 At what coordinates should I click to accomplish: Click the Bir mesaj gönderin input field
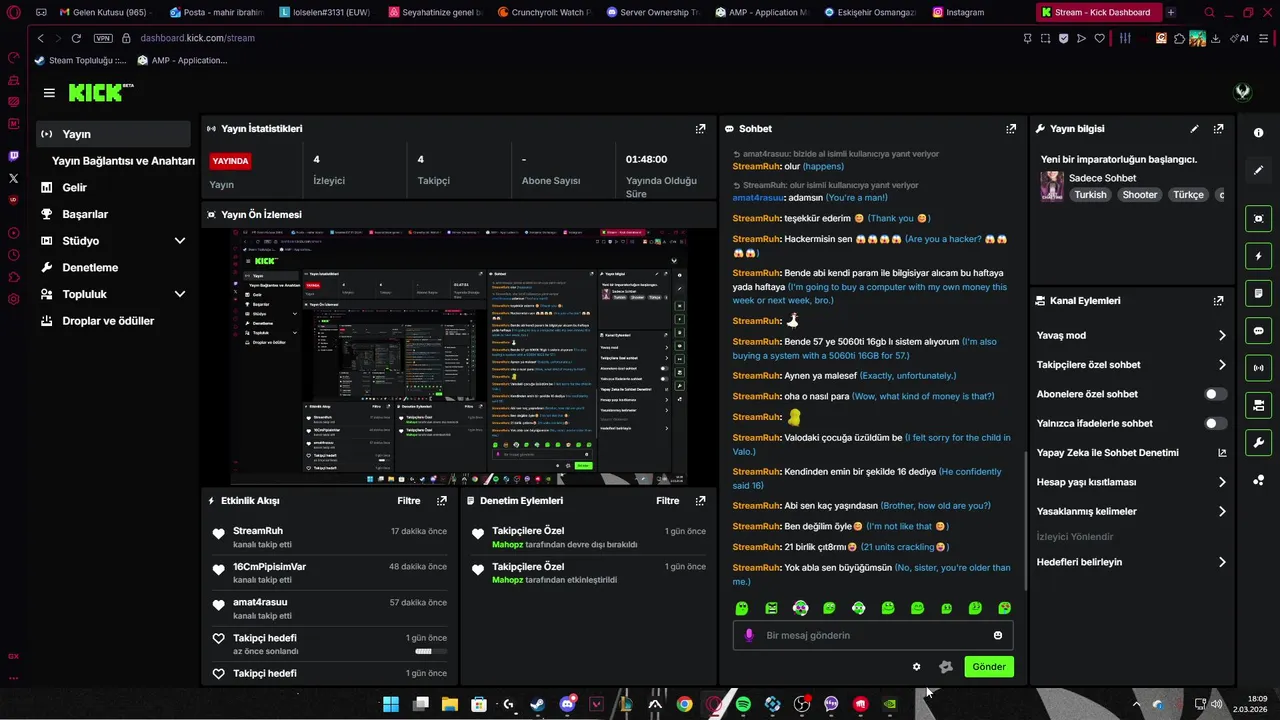[x=873, y=636]
